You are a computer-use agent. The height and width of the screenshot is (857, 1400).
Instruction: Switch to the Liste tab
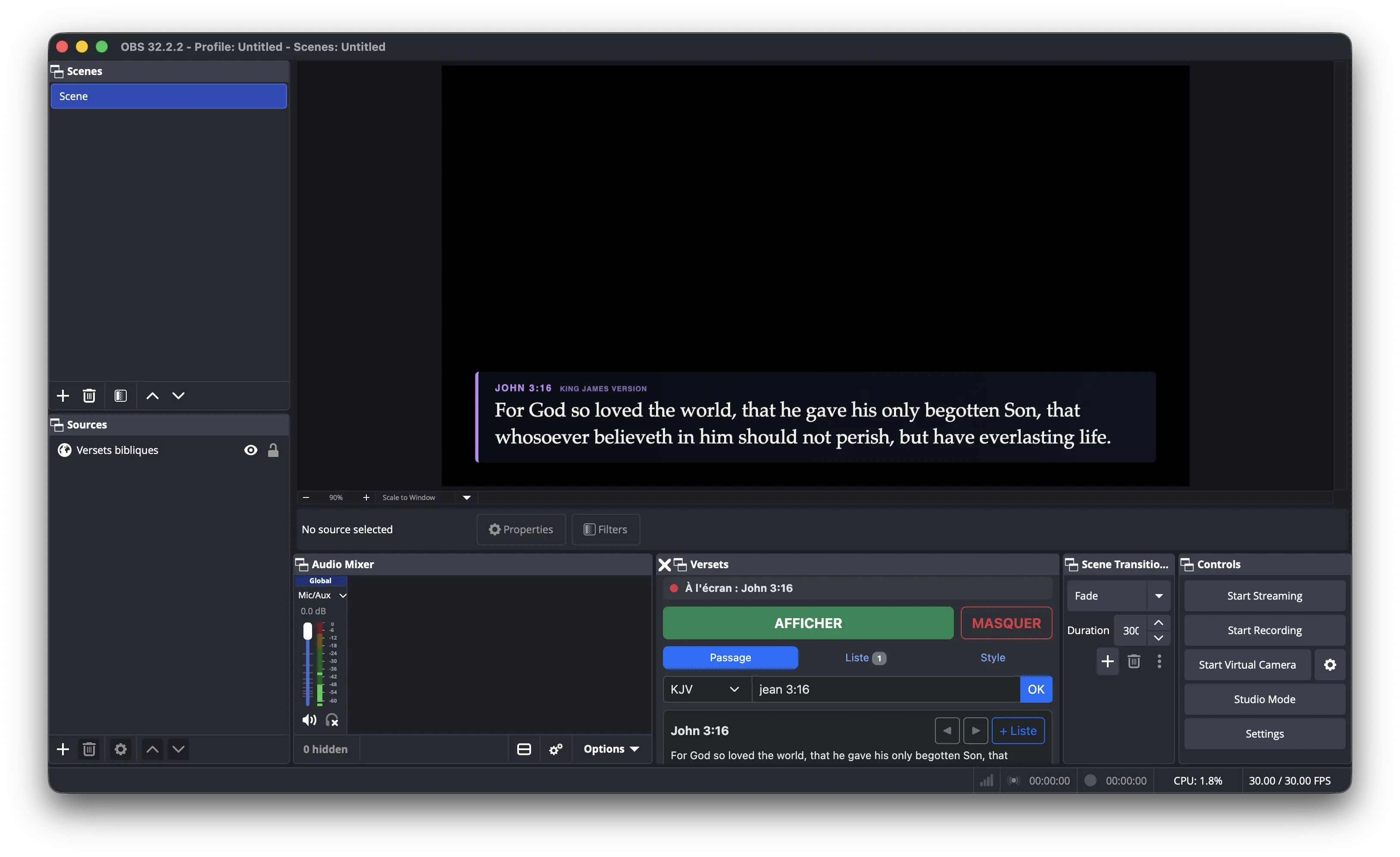[x=865, y=657]
